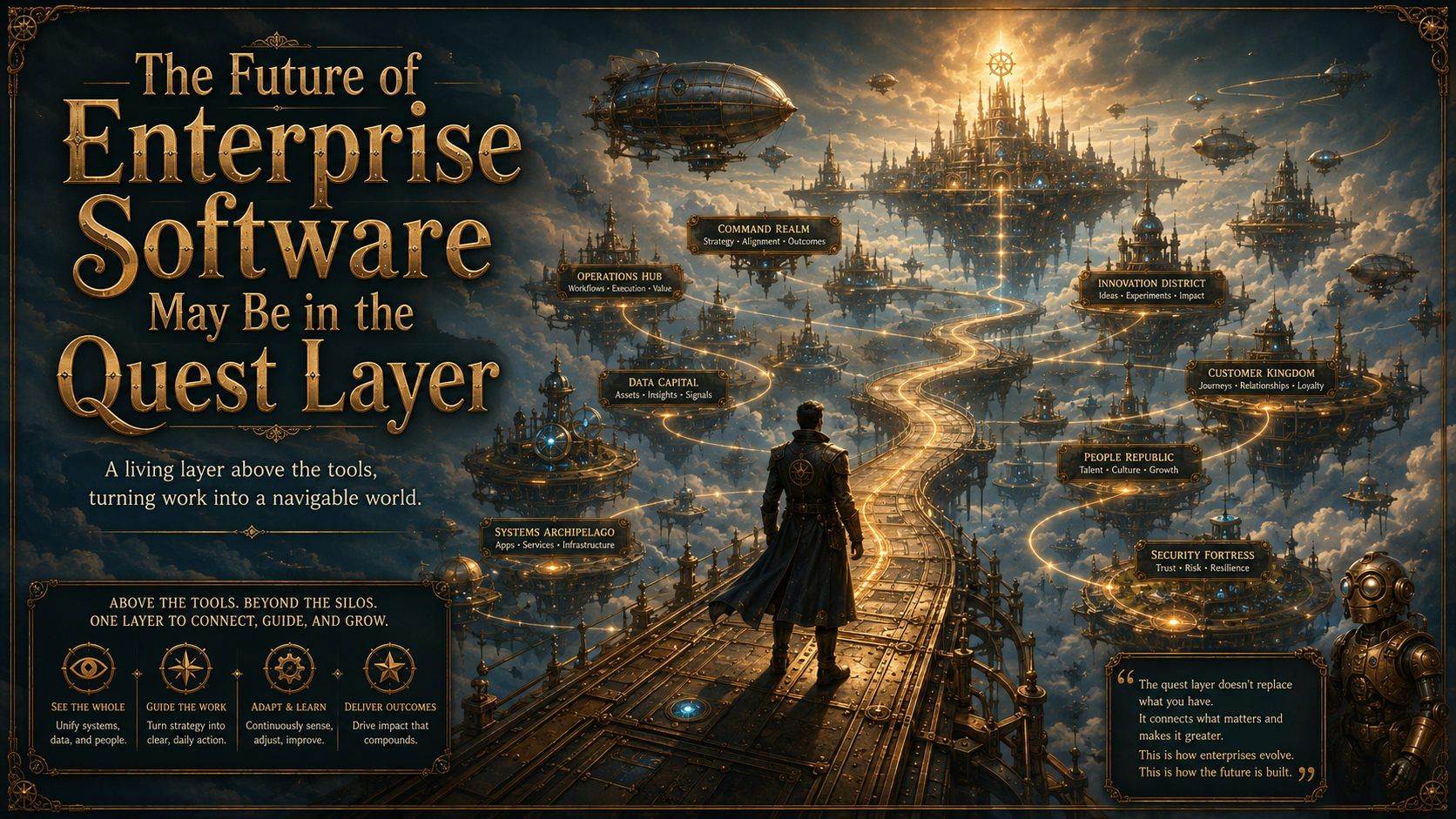Click 'Assets • Insights • Signals' subtitle
The width and height of the screenshot is (1456, 819).
point(664,394)
